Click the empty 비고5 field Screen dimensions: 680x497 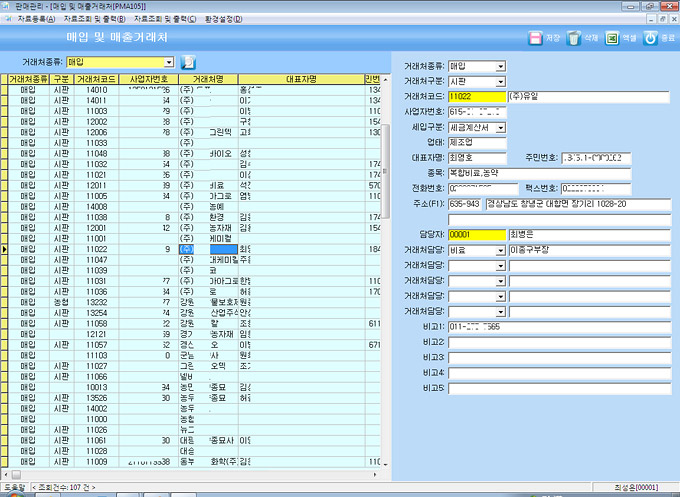(559, 388)
